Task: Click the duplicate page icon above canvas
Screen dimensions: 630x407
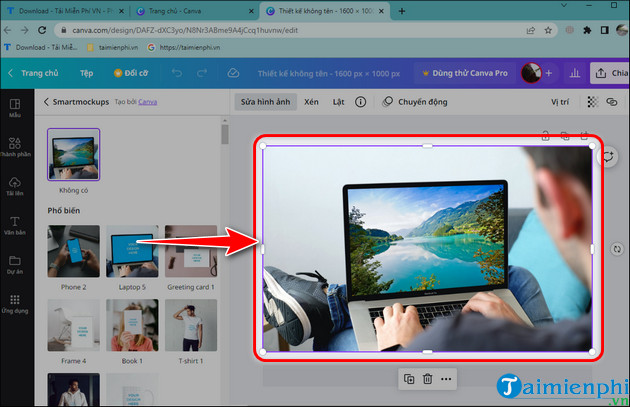Action: [x=565, y=136]
